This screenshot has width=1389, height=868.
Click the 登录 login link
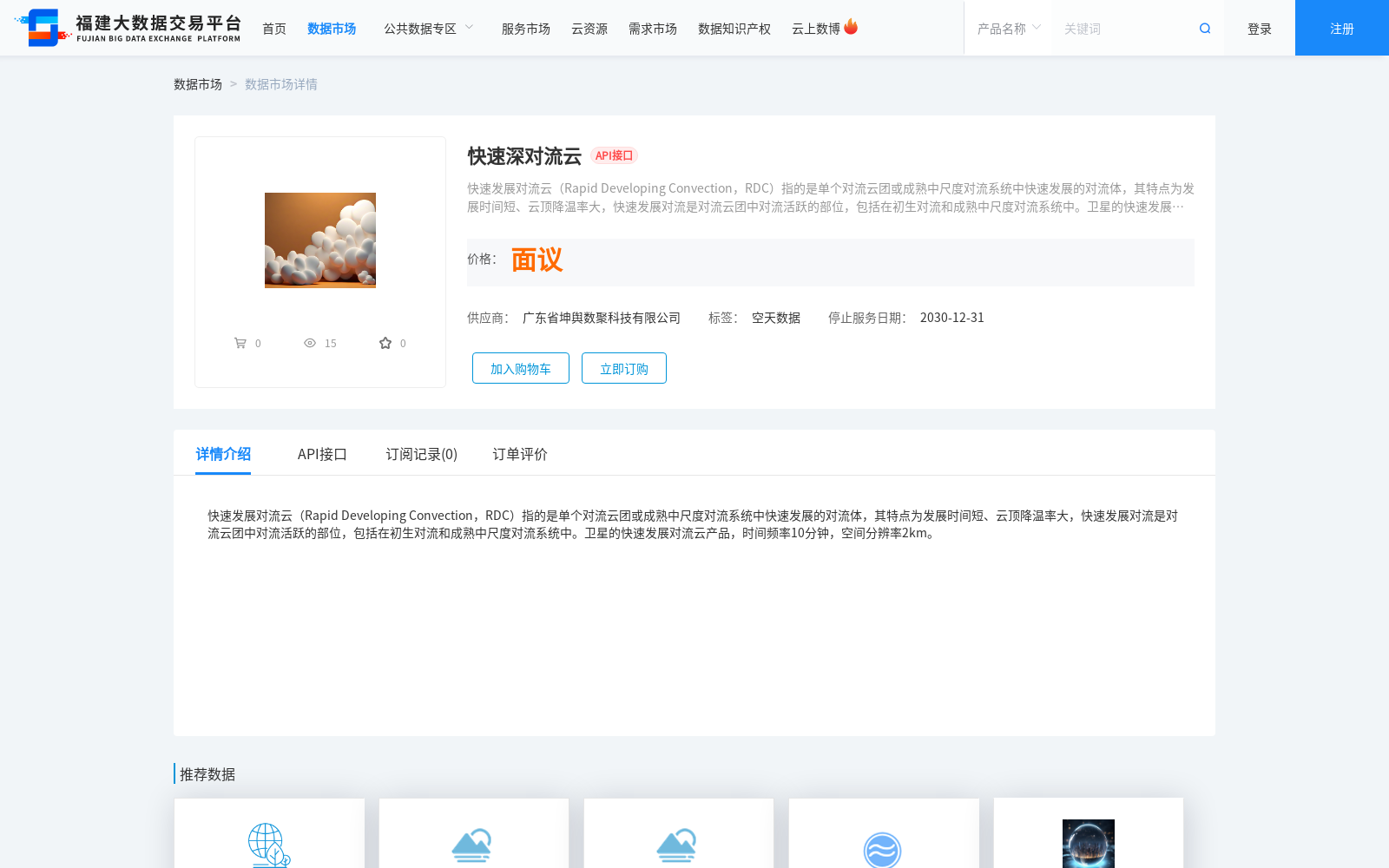1260,29
